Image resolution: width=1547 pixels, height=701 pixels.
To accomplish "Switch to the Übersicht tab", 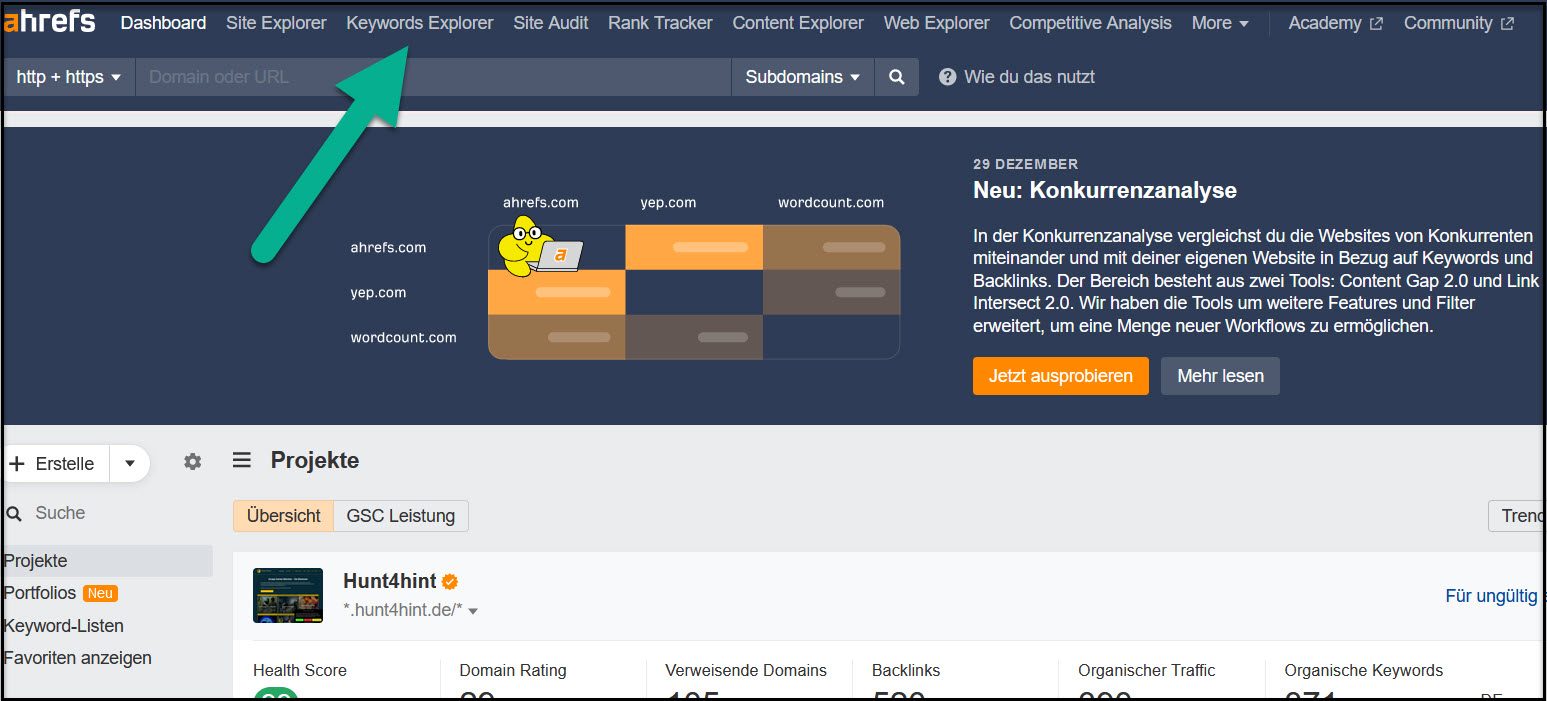I will [284, 516].
